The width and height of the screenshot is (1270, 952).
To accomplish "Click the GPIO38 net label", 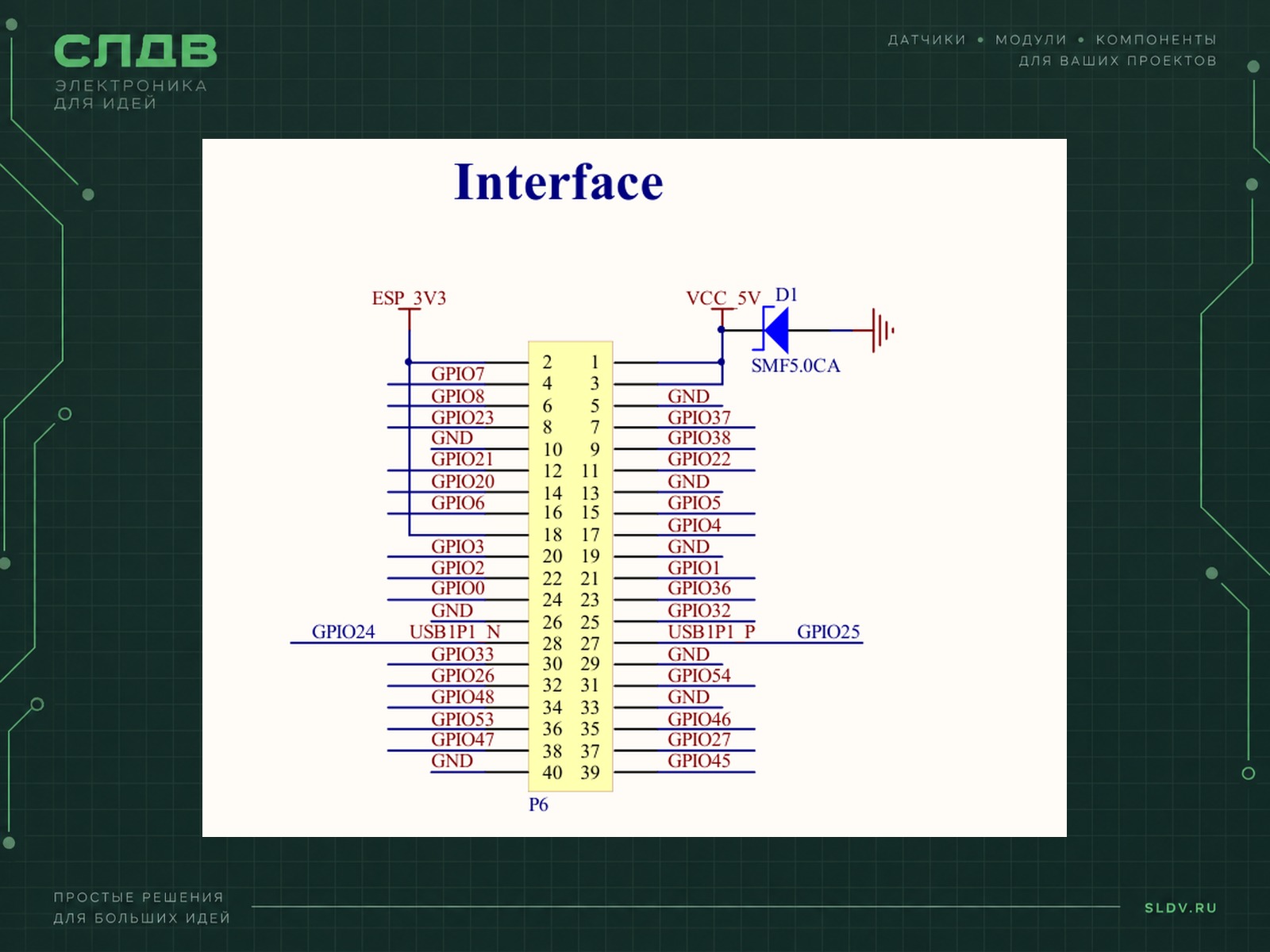I will tap(699, 438).
